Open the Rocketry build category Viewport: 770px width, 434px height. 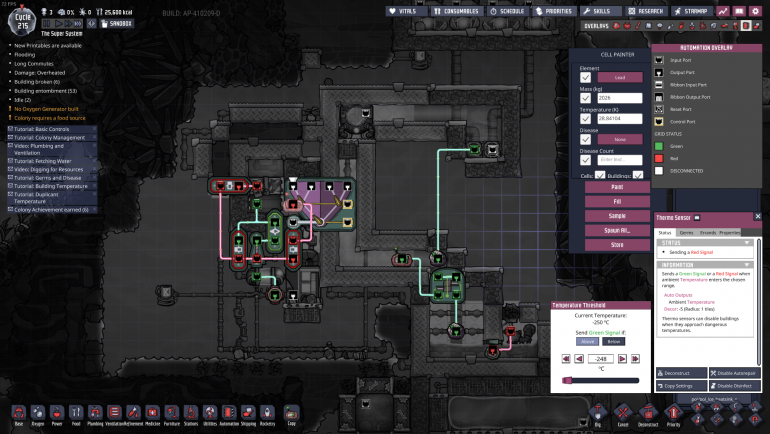pos(267,412)
